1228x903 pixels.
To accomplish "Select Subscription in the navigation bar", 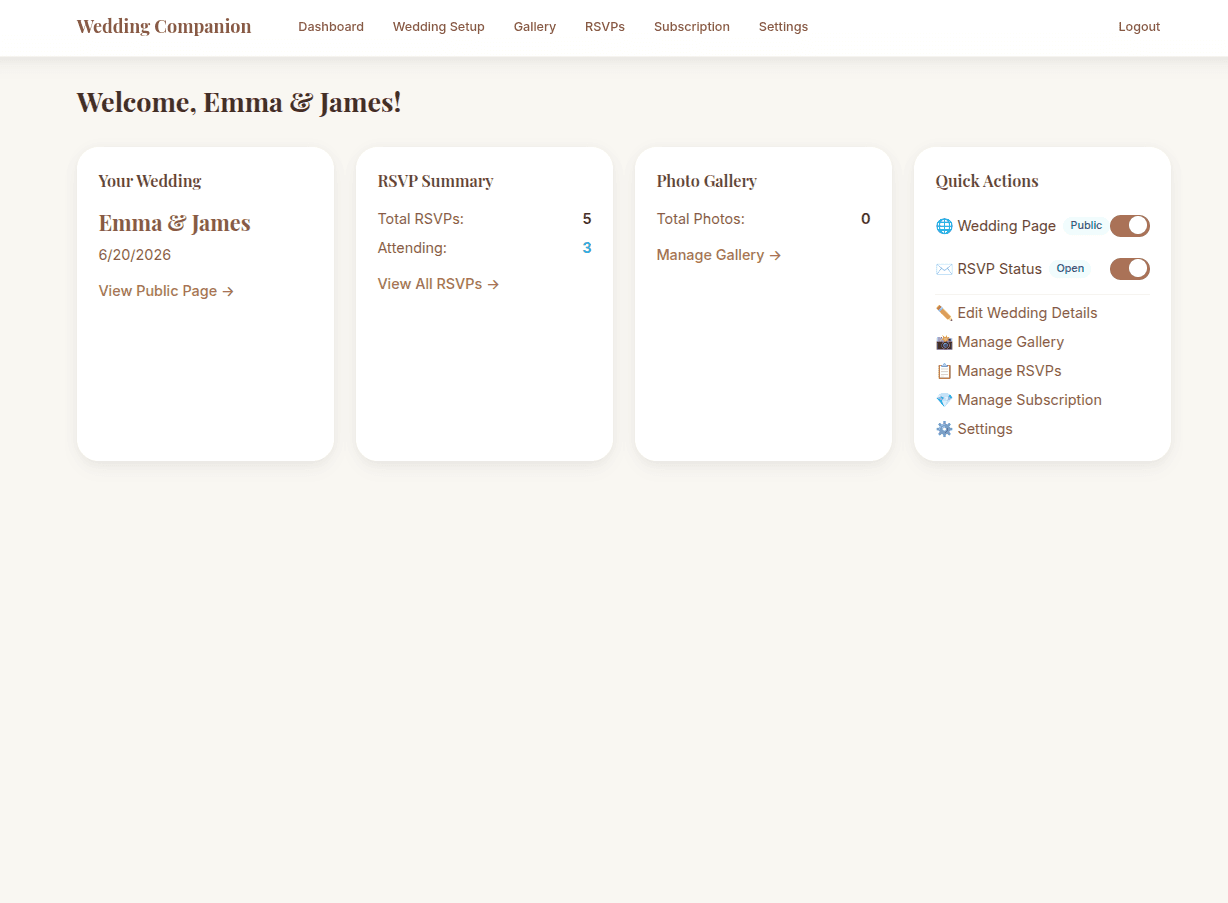I will (691, 27).
